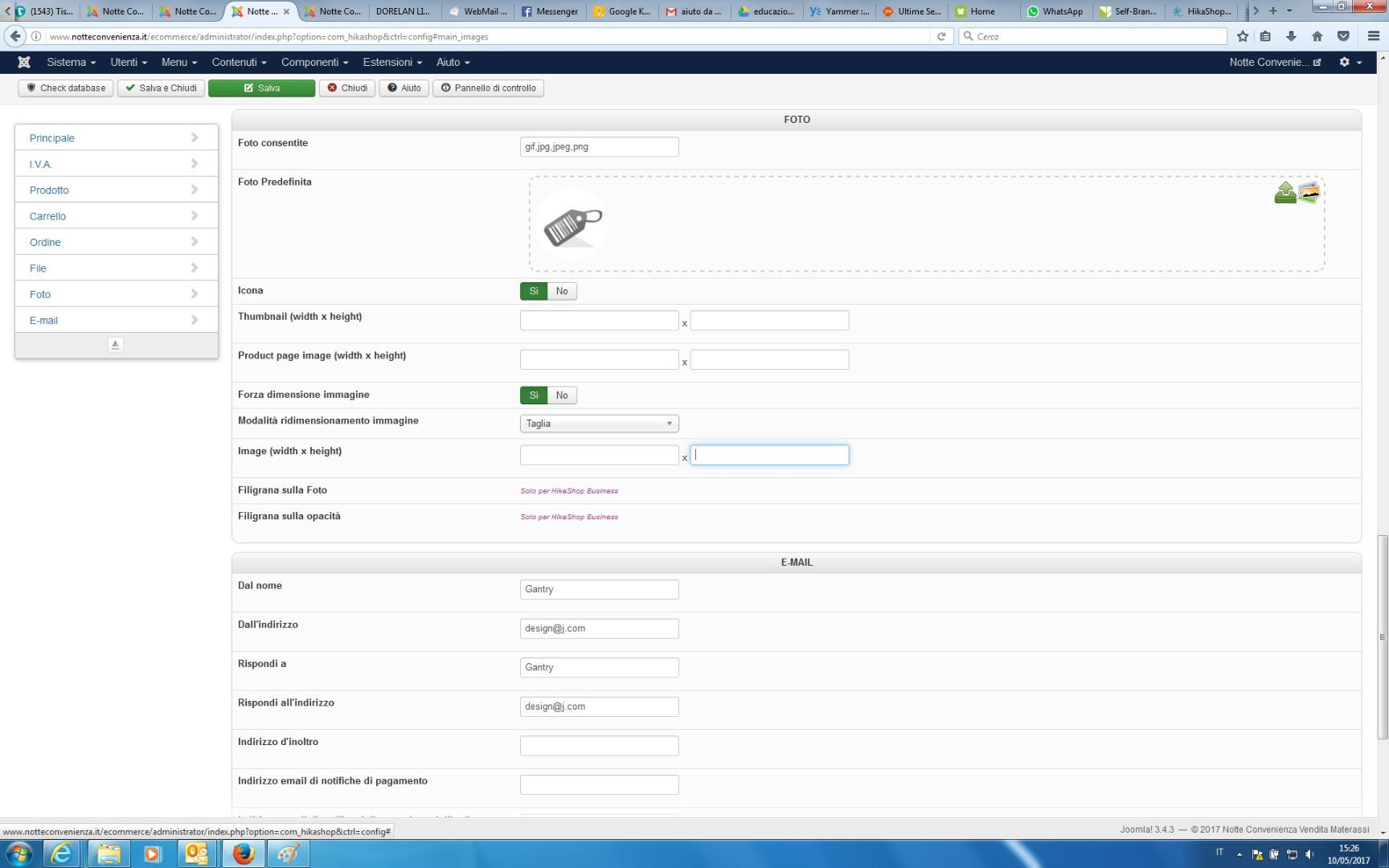Launch Internet Explorer from the taskbar
Screen dimensions: 1389x868
(x=61, y=853)
